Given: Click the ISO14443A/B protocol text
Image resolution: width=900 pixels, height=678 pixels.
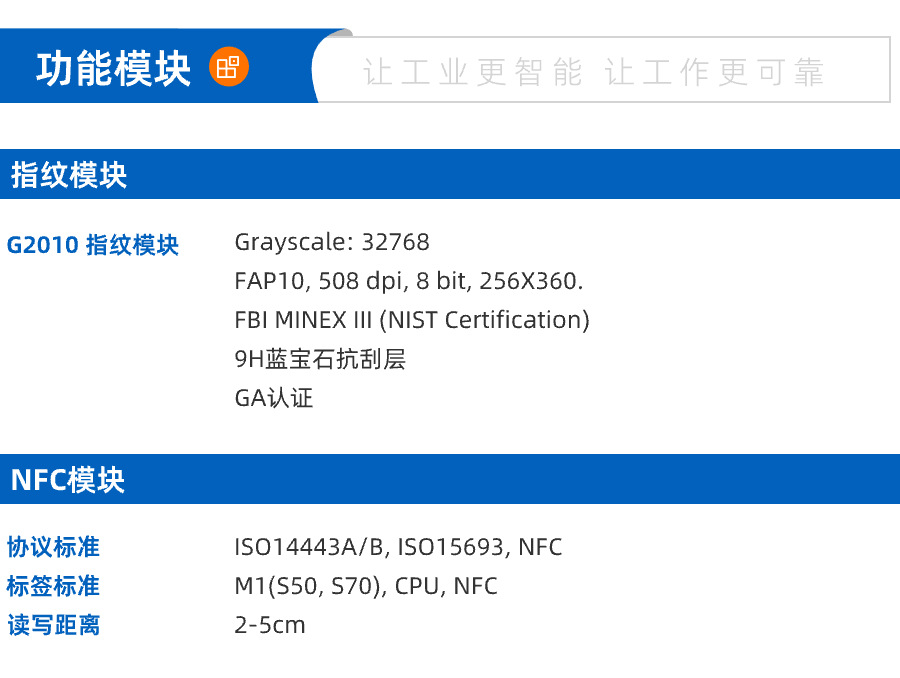Looking at the screenshot, I should click(313, 547).
